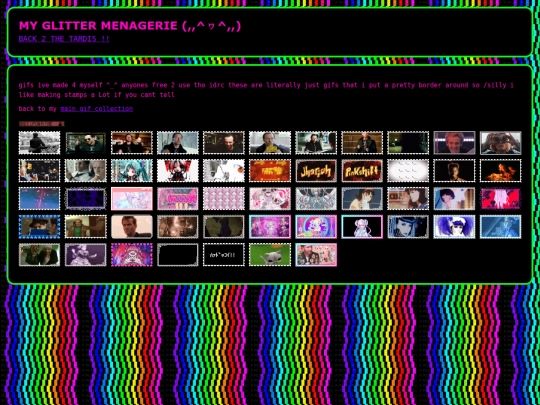Click the bearded man pink collage stamp
540x405 pixels.
(316, 255)
